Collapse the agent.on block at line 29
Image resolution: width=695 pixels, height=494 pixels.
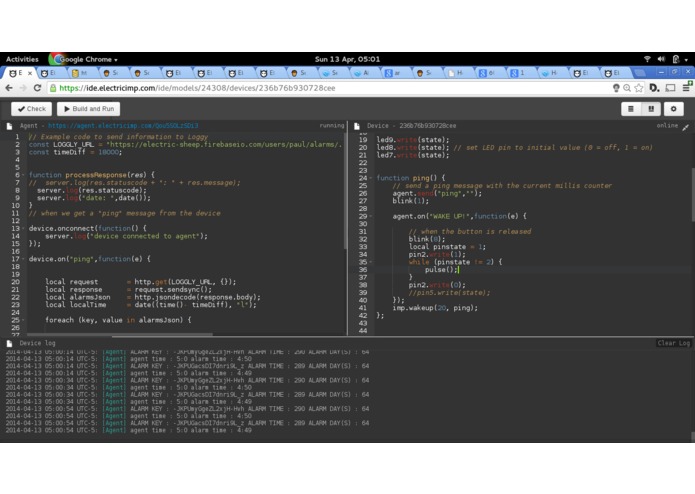pos(371,217)
